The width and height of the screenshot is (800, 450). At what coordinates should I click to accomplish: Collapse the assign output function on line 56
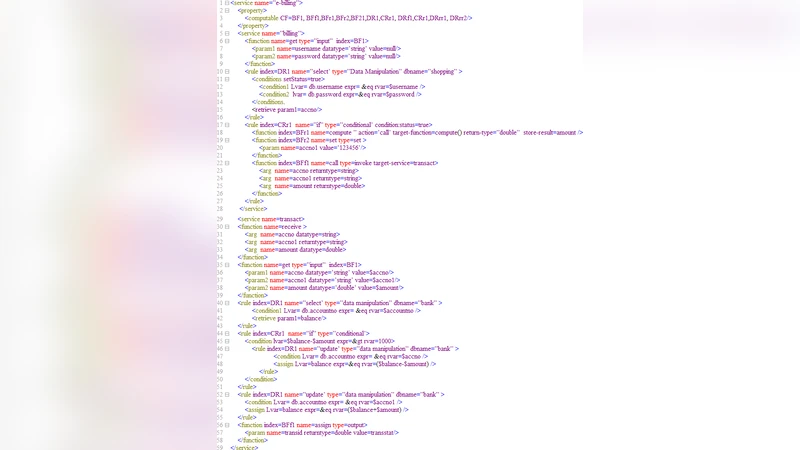coord(227,424)
